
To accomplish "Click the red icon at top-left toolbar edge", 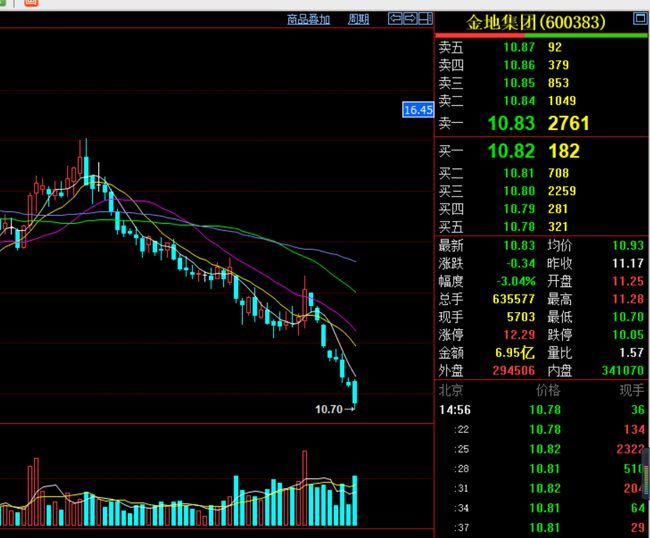I will click(31, 3).
